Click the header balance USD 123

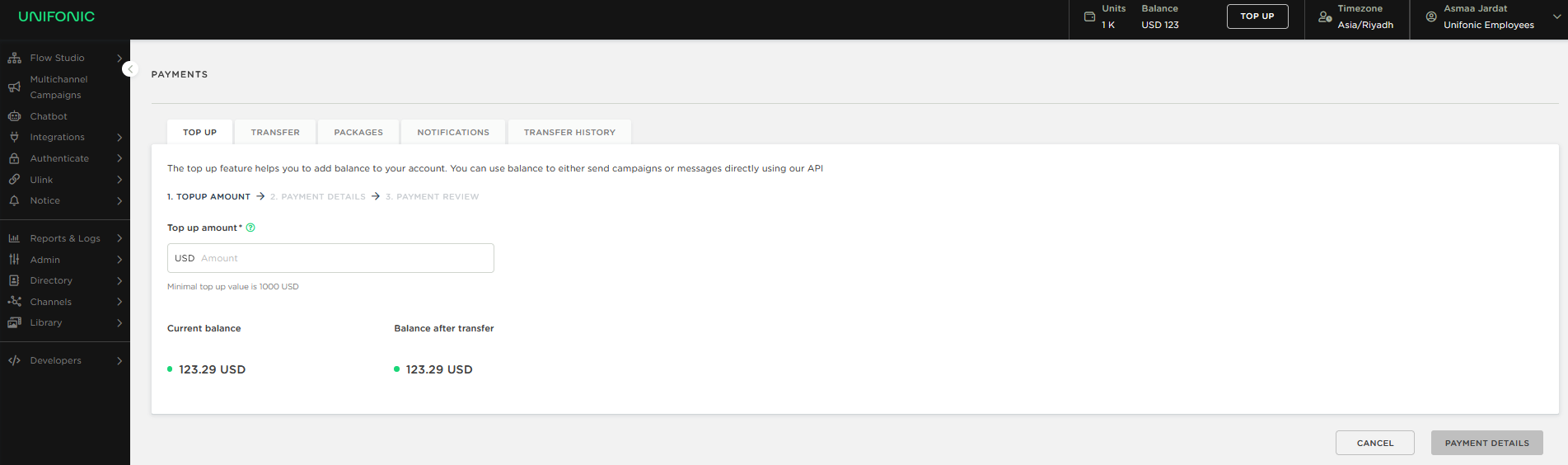(x=1160, y=25)
